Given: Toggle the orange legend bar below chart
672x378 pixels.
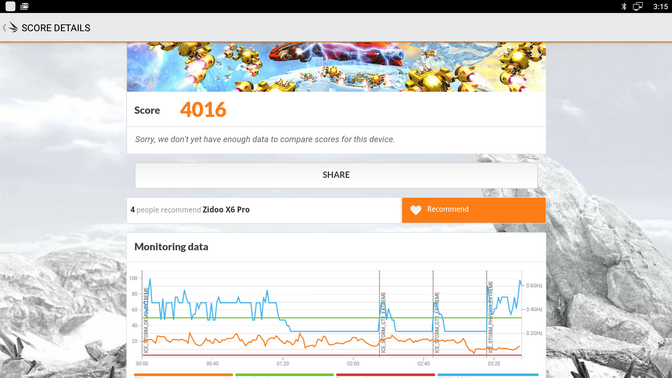Looking at the screenshot, I should pos(183,375).
